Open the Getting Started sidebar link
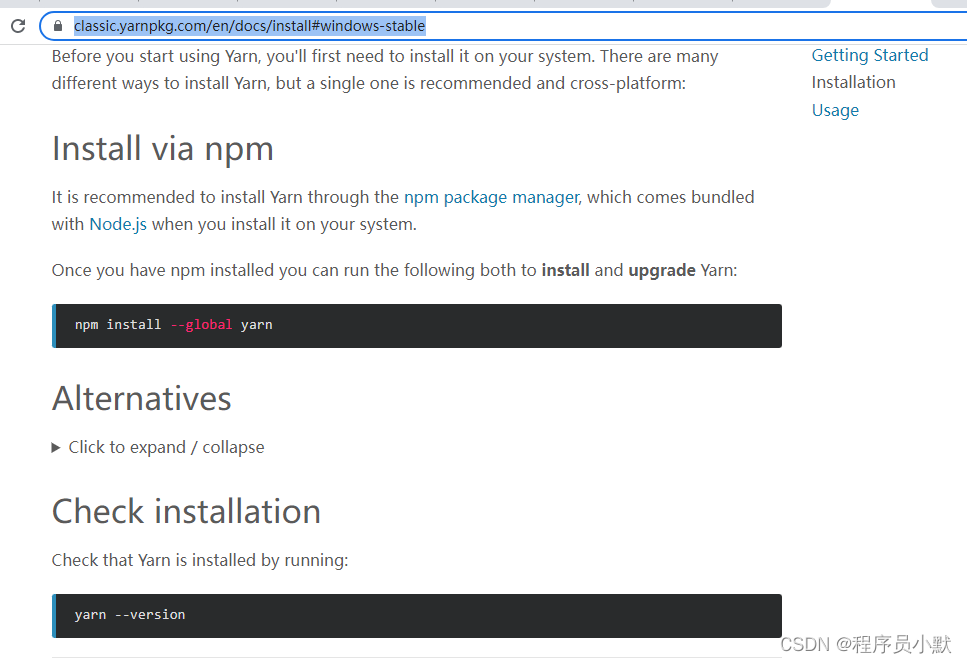967x663 pixels. (869, 55)
